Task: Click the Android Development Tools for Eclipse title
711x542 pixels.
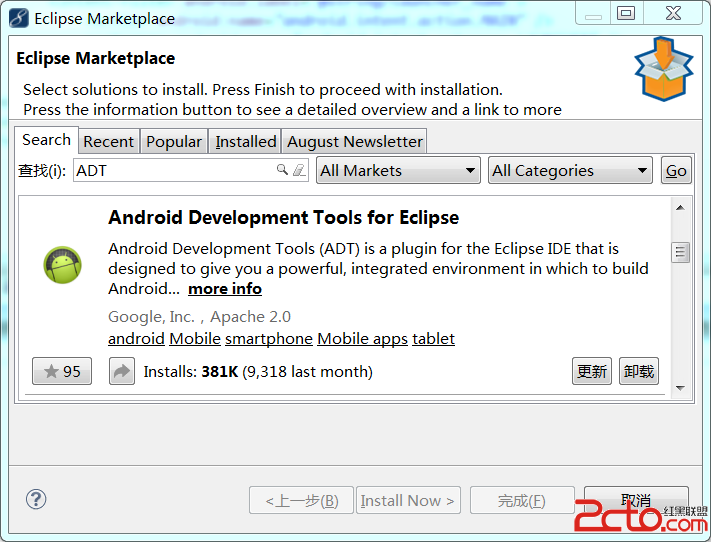Action: pyautogui.click(x=283, y=217)
